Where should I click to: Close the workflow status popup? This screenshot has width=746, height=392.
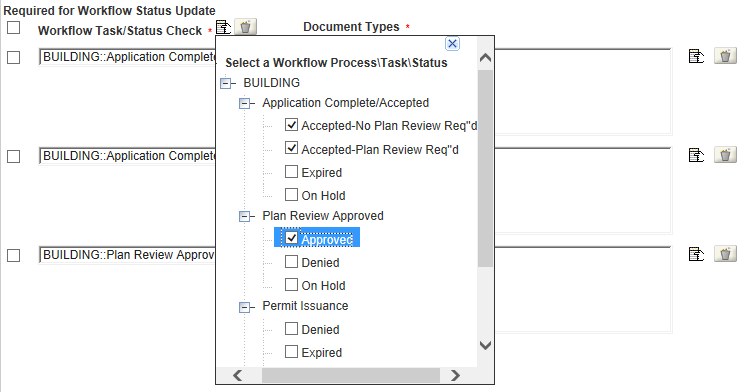pyautogui.click(x=452, y=44)
